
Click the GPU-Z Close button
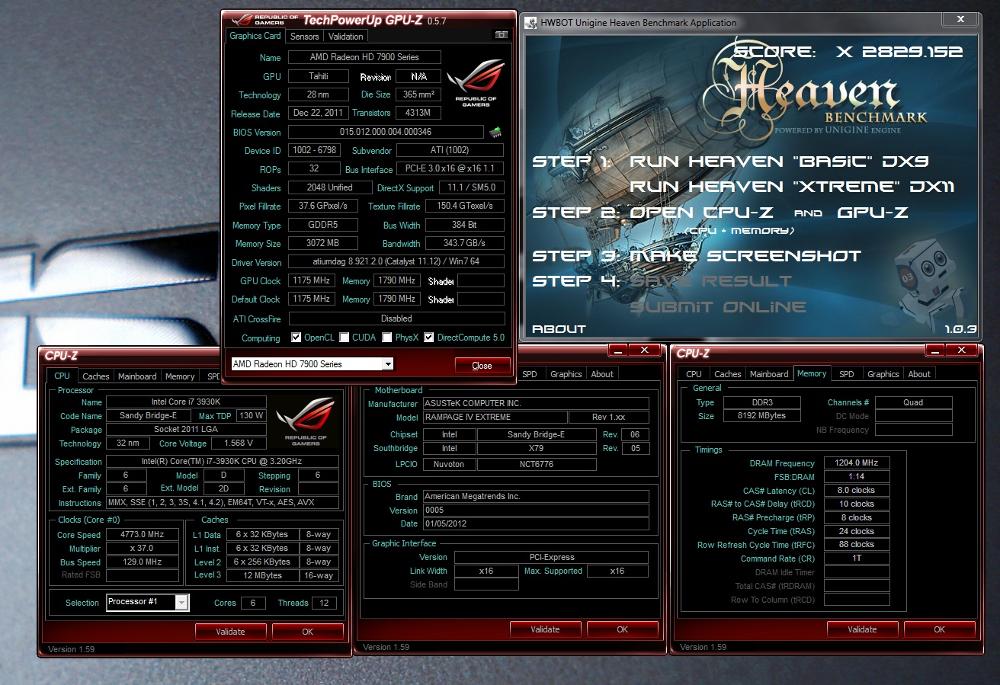tap(482, 365)
